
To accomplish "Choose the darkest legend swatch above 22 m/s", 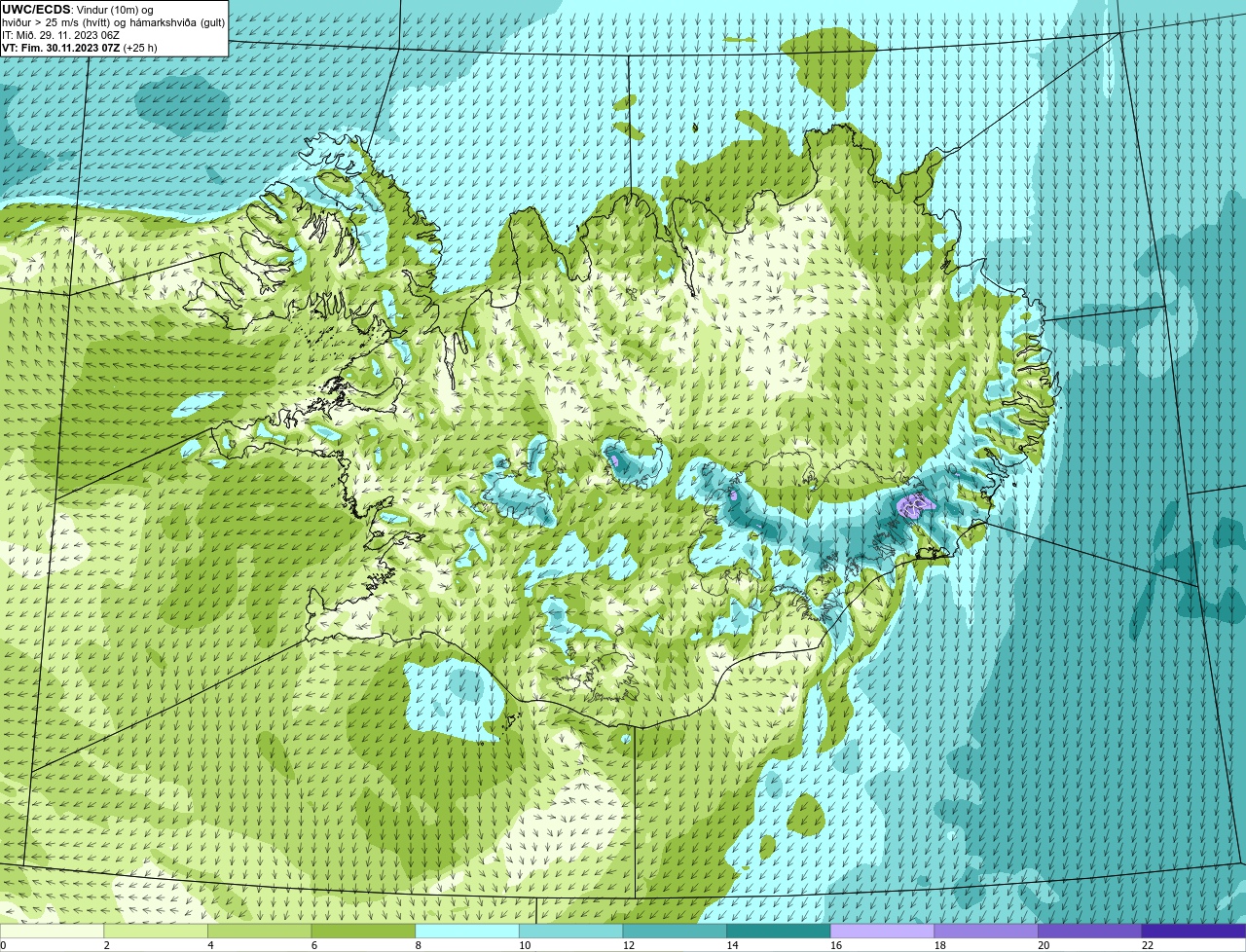I will point(1194,931).
